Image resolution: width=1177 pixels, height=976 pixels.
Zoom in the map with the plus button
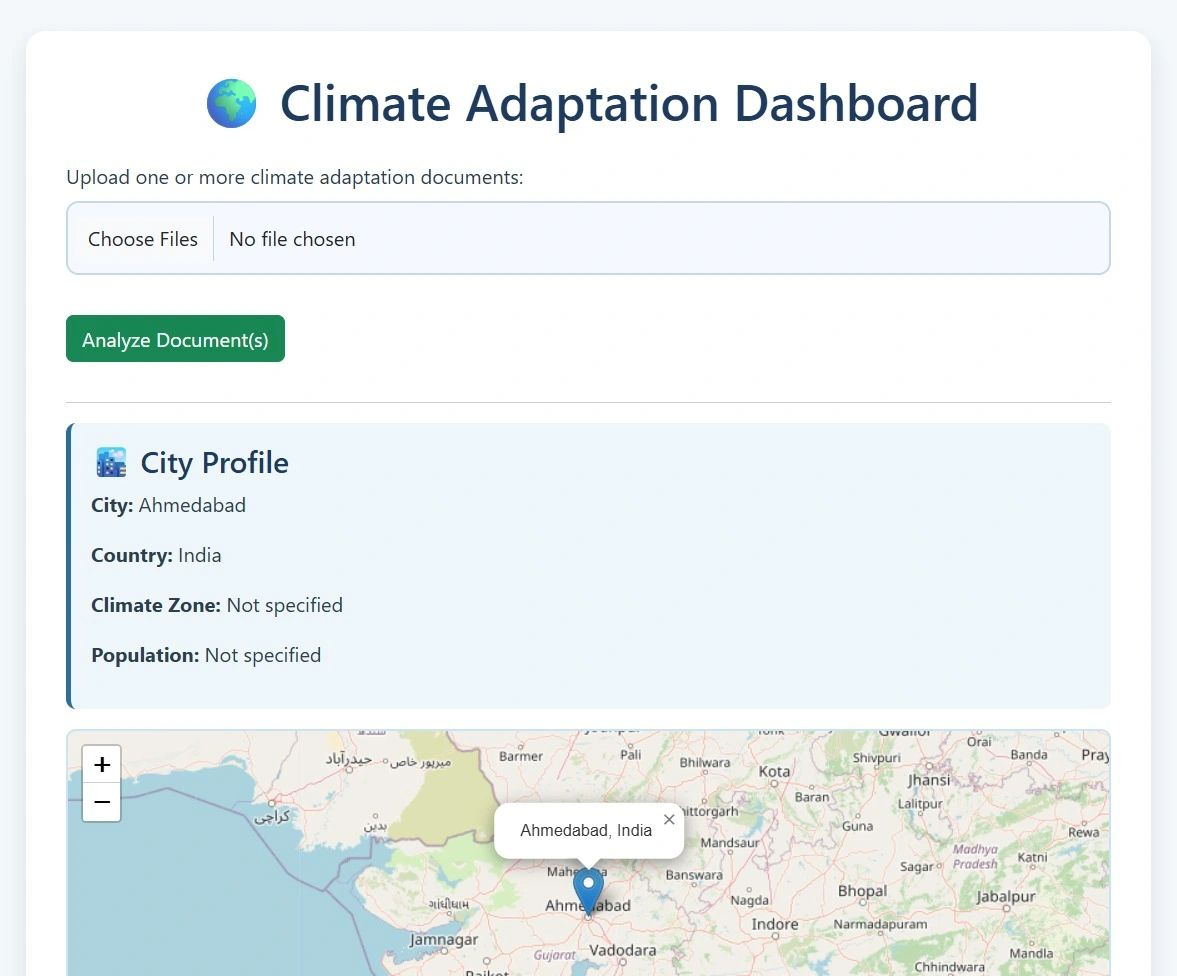click(102, 764)
